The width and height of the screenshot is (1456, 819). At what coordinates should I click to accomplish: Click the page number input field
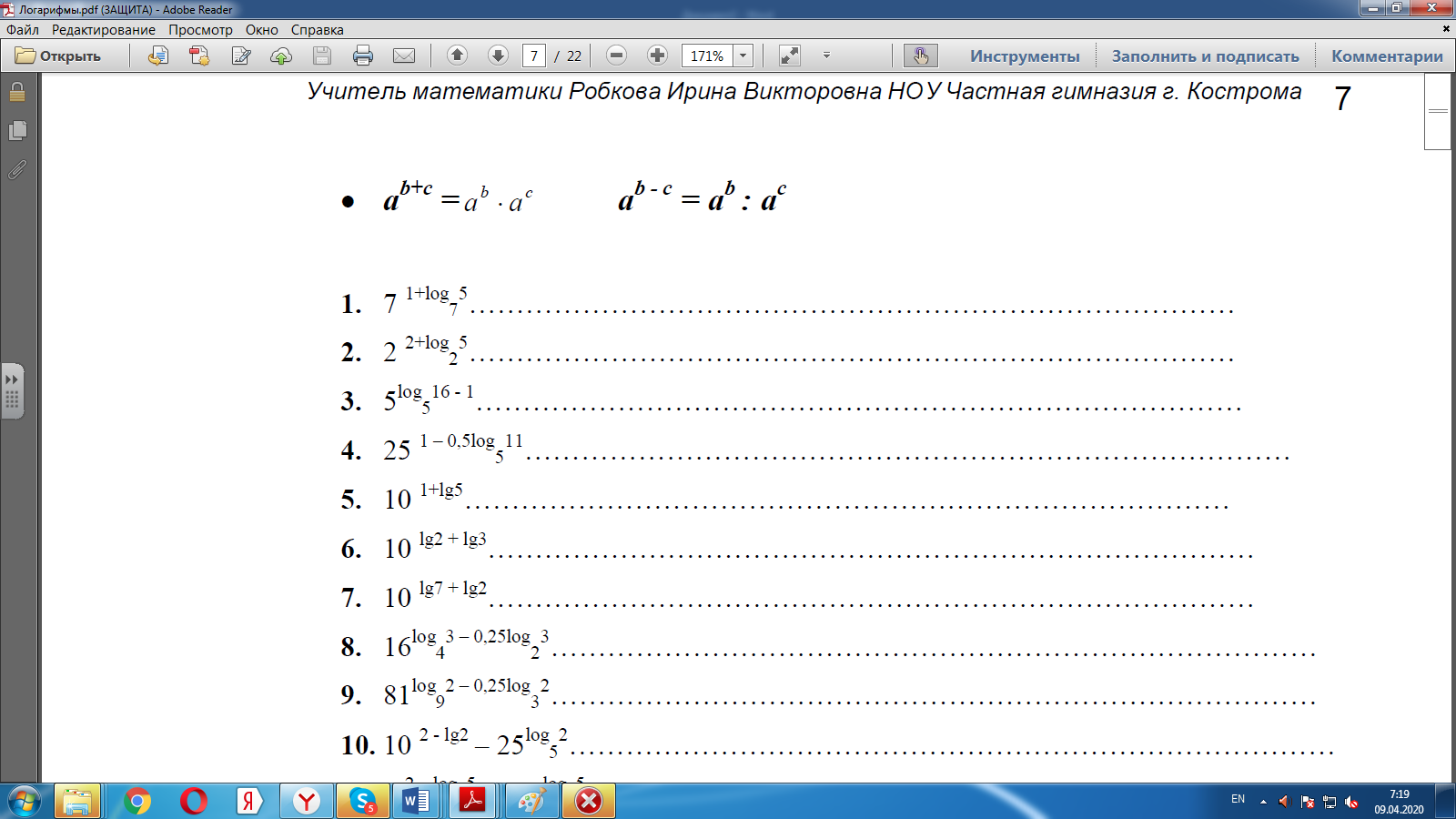534,56
